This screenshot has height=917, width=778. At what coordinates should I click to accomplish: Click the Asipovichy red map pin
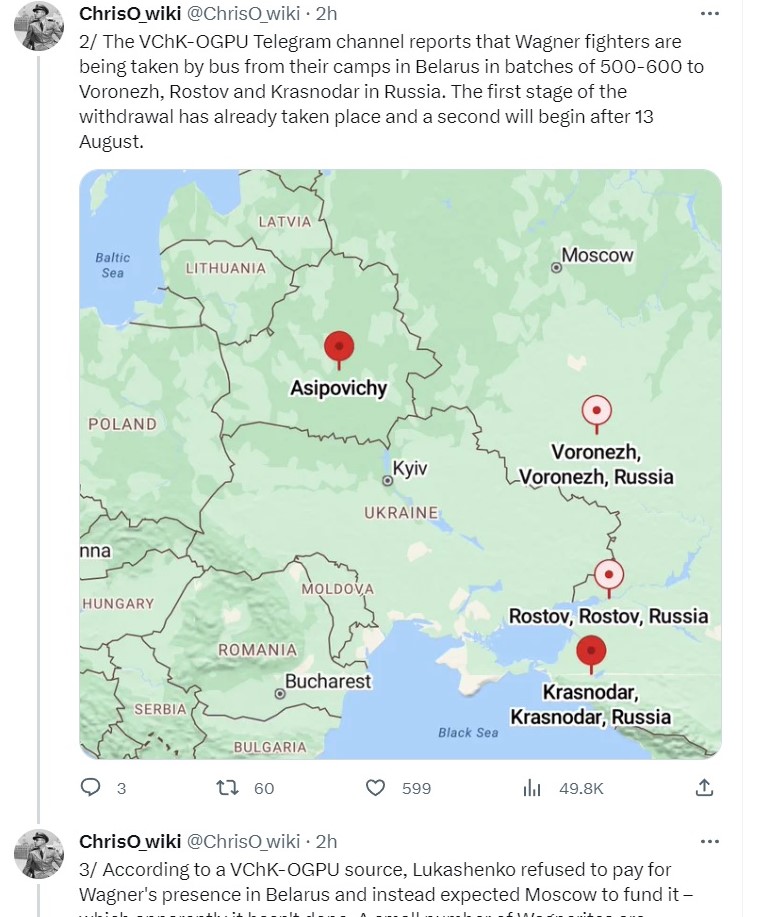pos(339,349)
